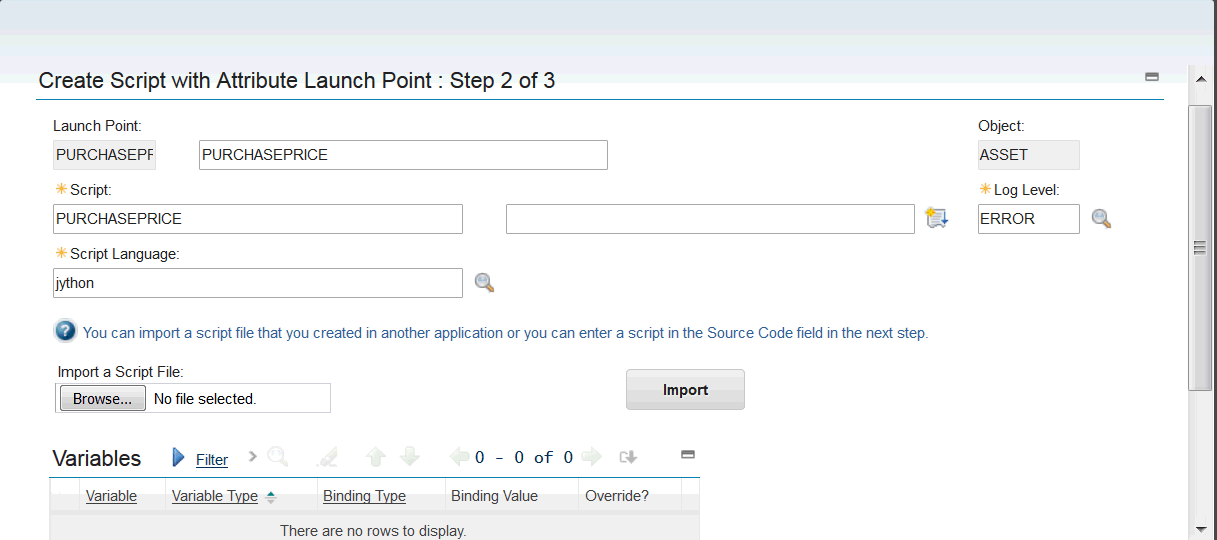
Task: Click the Variables previous row up arrow
Action: coord(376,458)
